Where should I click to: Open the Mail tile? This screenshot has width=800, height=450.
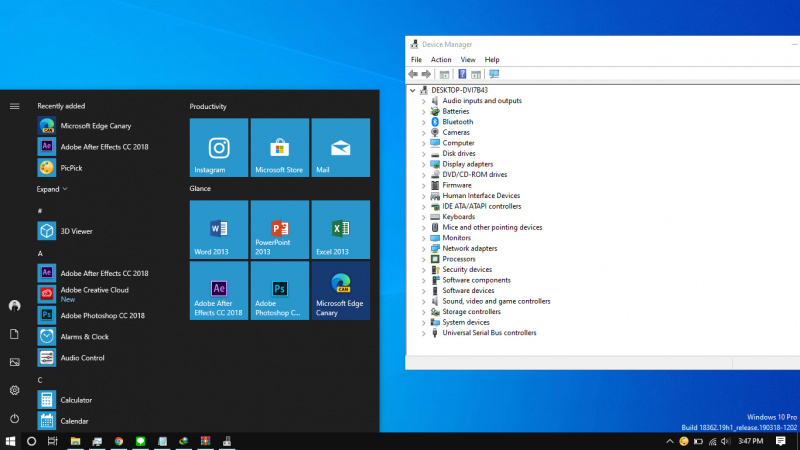click(340, 147)
